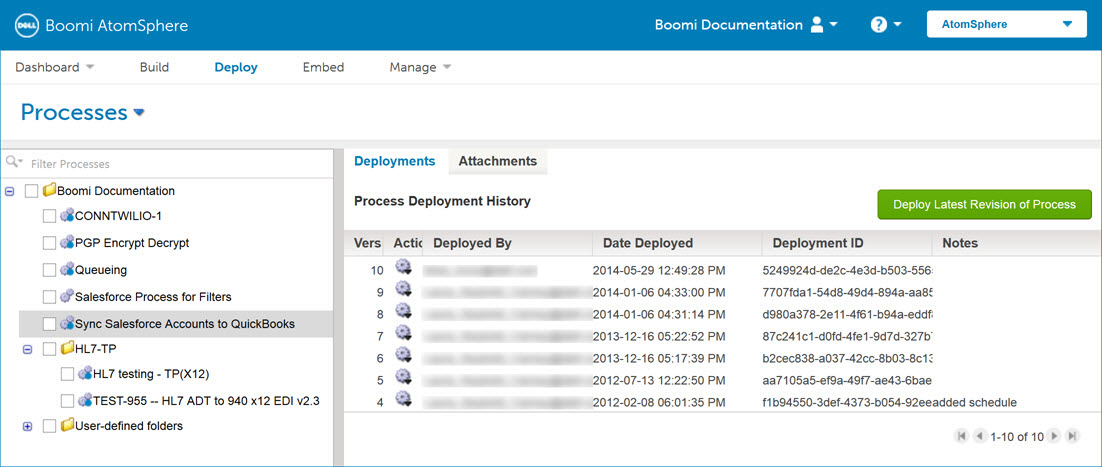Click the CONNTWILIO-1 process gear icon
This screenshot has height=467, width=1102.
[67, 215]
